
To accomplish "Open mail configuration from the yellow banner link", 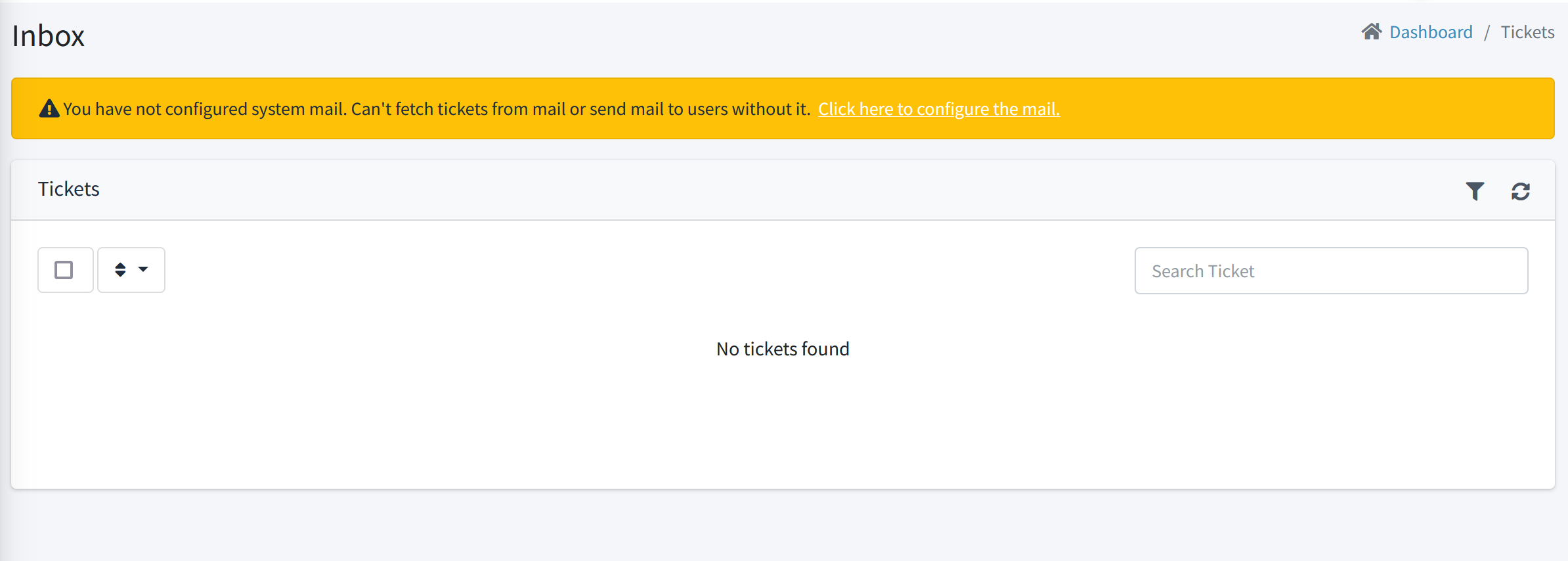I will tap(938, 108).
